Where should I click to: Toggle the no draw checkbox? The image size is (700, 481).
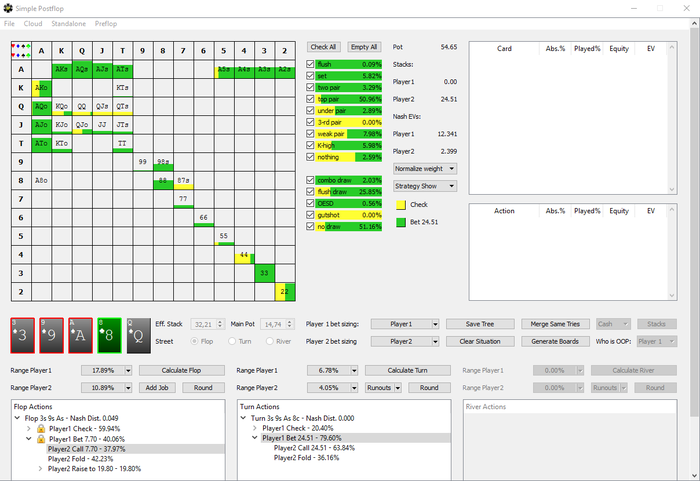310,227
